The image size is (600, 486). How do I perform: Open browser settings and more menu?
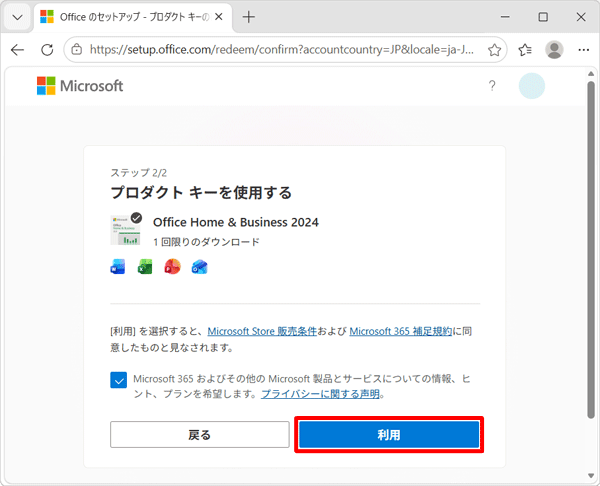pyautogui.click(x=584, y=50)
